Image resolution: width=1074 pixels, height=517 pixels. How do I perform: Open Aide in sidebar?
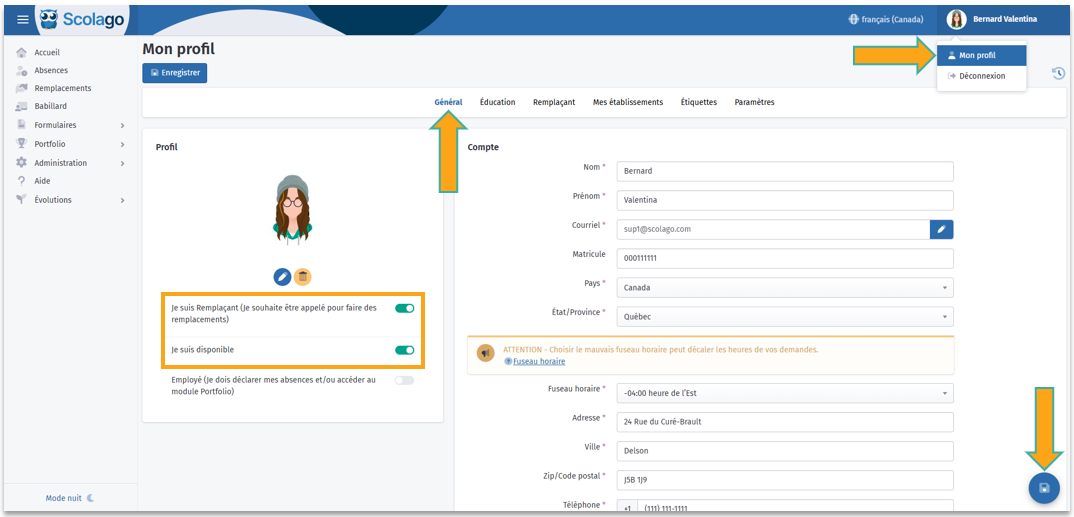42,181
